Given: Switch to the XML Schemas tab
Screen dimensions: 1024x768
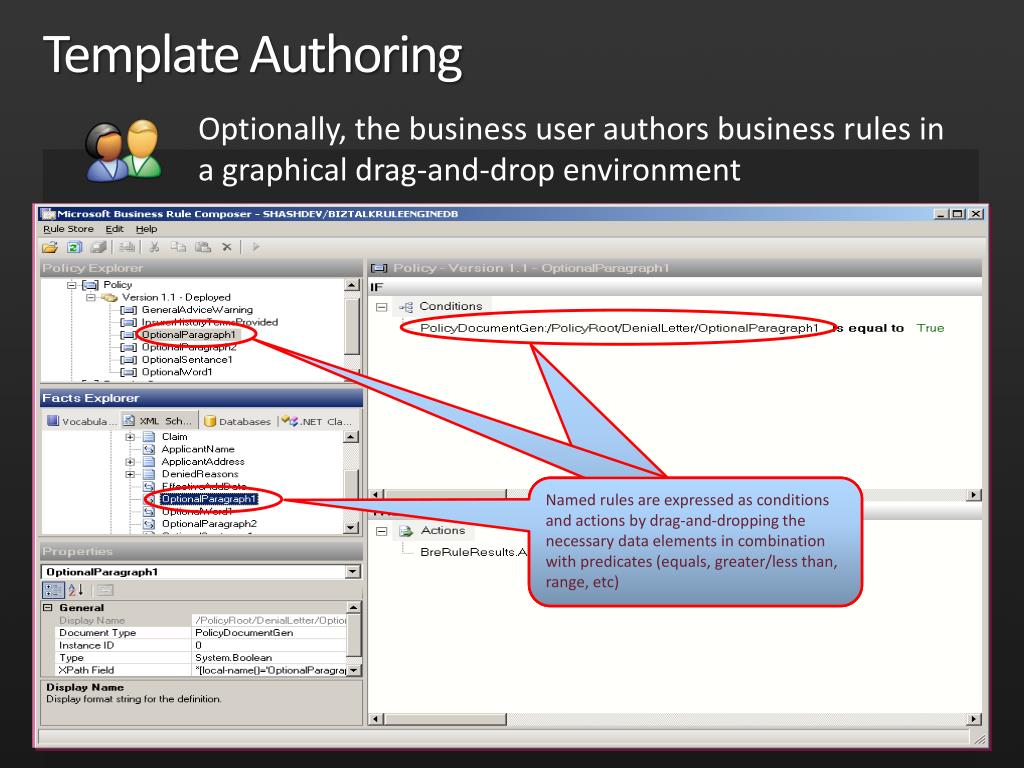Looking at the screenshot, I should 159,421.
